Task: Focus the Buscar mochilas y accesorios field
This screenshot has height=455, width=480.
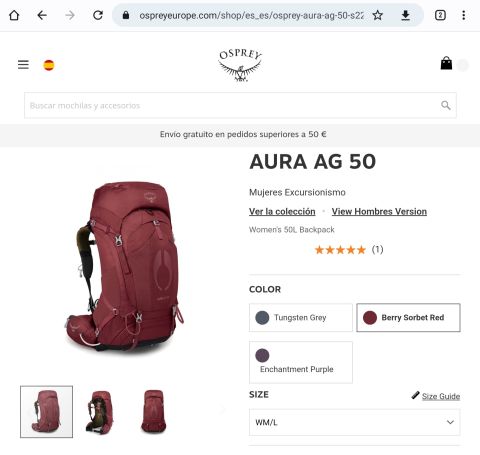Action: pyautogui.click(x=240, y=105)
